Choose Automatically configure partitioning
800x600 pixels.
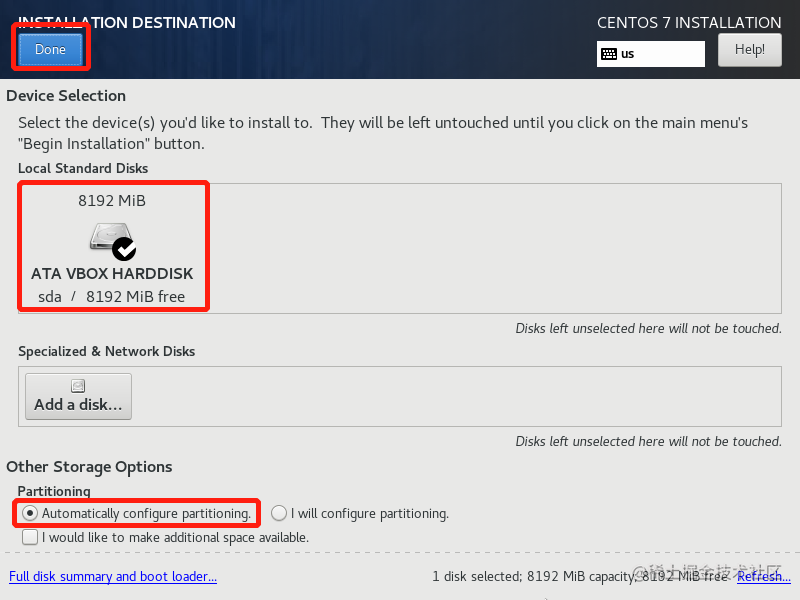point(137,513)
